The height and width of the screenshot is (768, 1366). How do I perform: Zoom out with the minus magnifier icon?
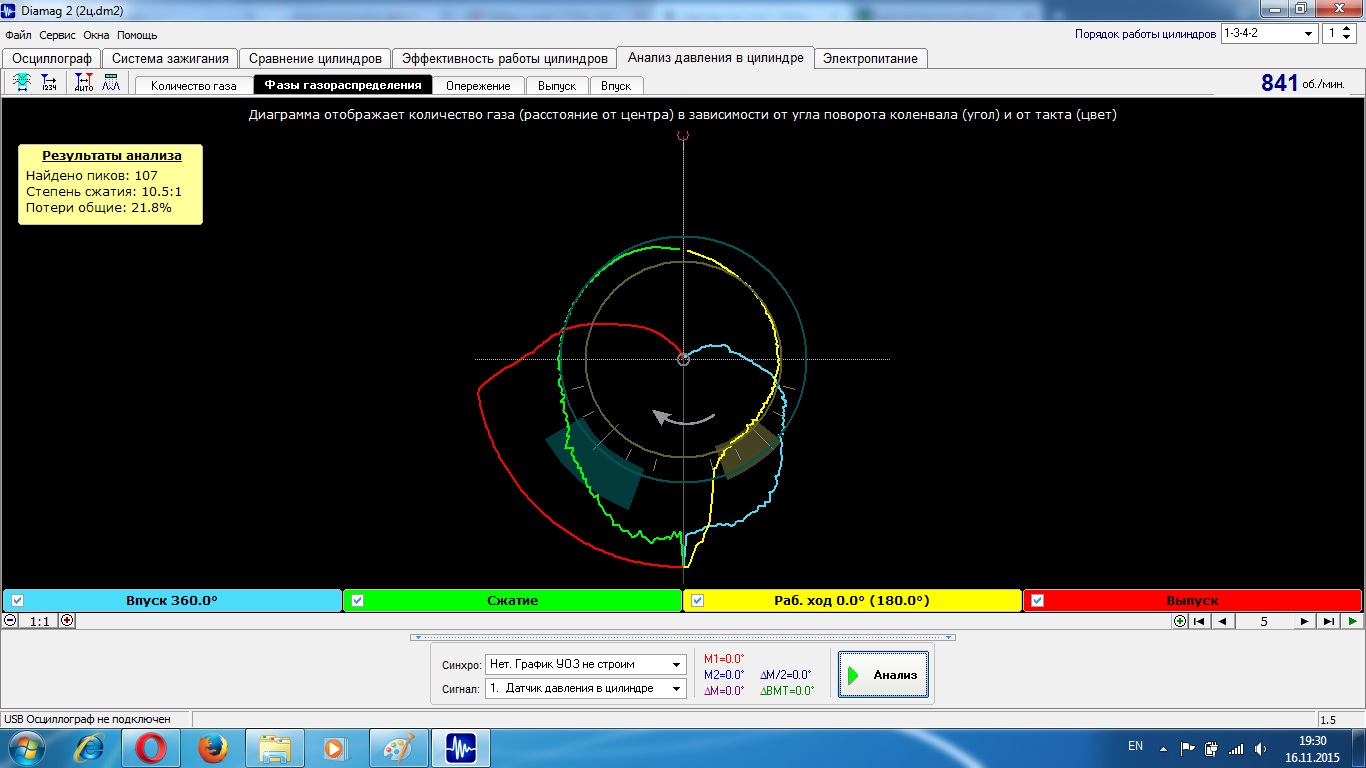[x=10, y=620]
